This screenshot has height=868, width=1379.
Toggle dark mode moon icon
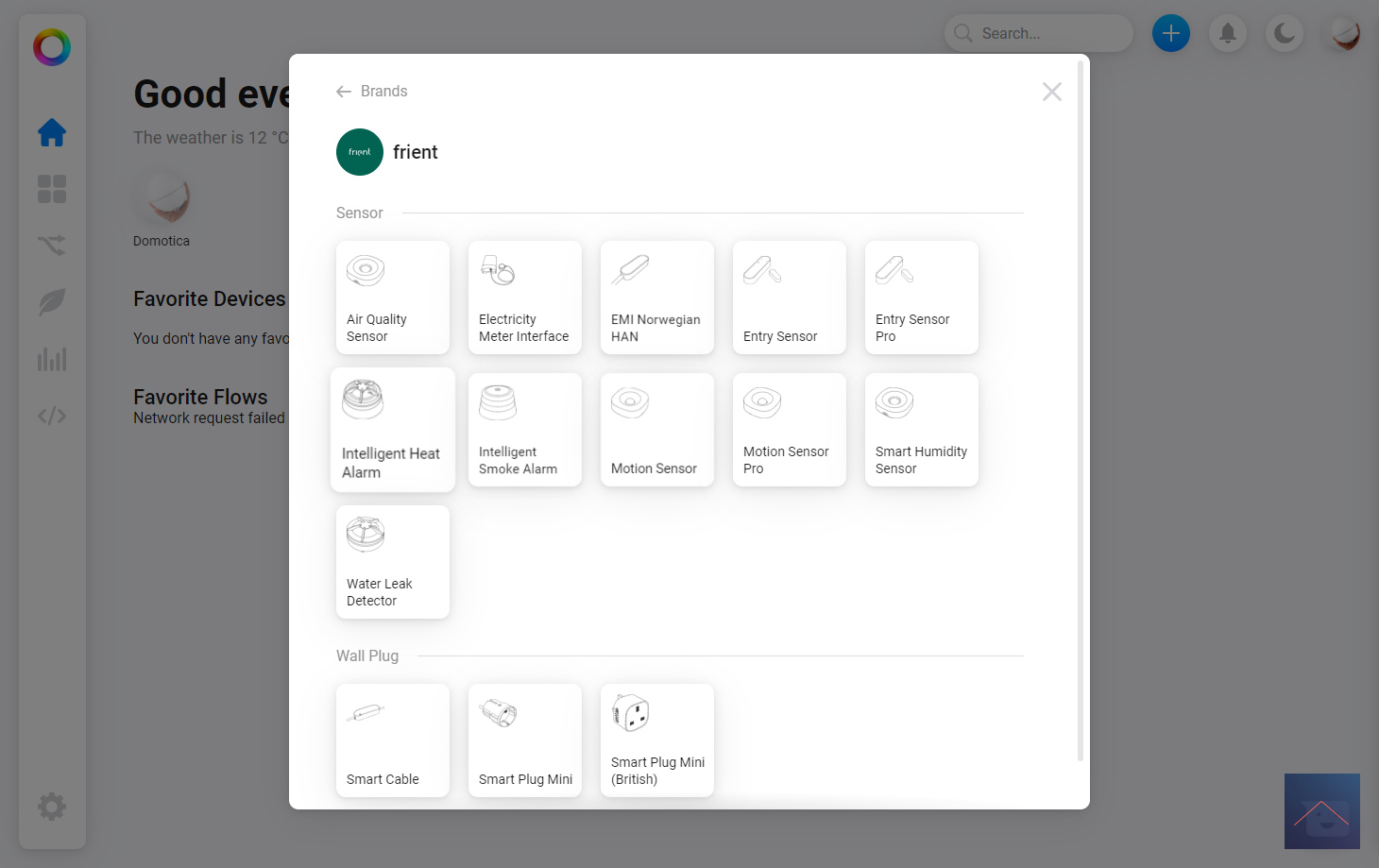pos(1285,33)
